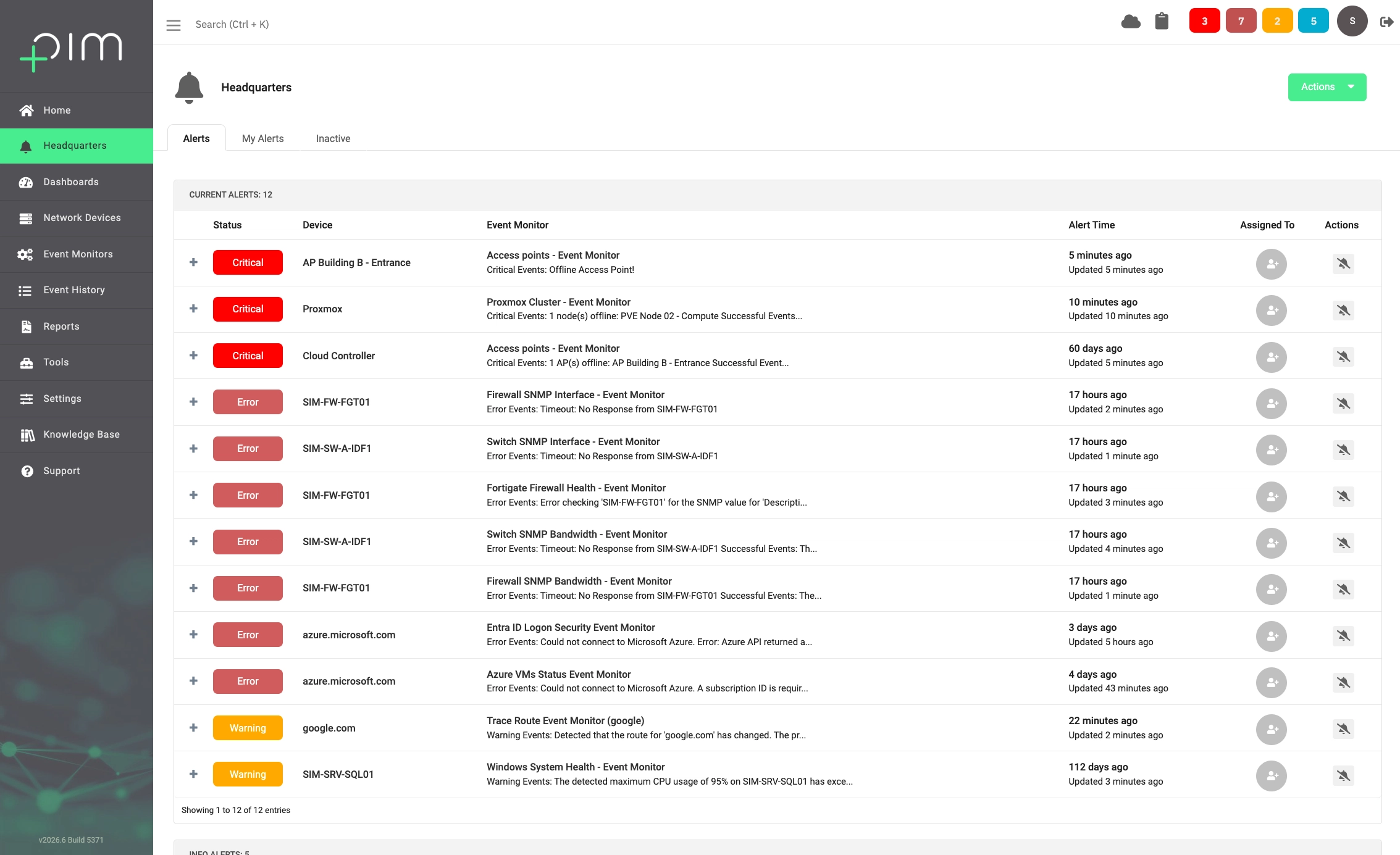Mute the Firewall SNMP Bandwidth alert

[1343, 590]
